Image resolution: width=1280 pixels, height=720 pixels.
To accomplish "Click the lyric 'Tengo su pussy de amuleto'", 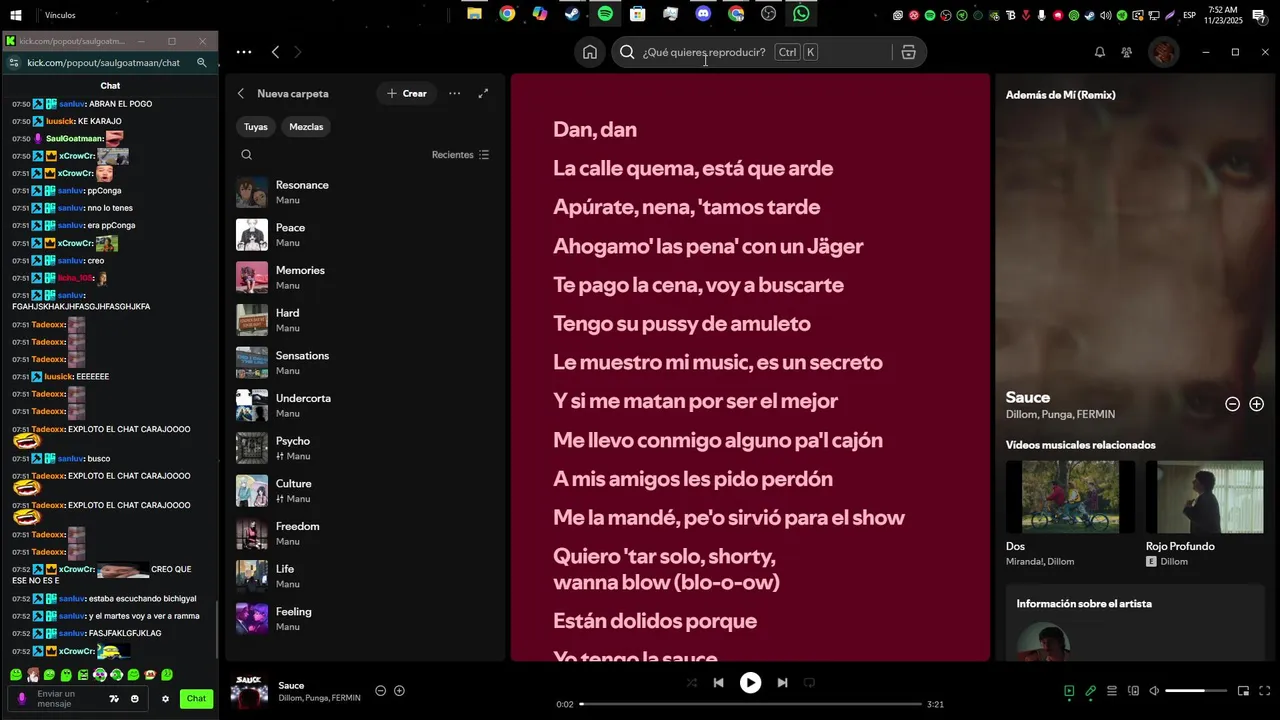I will [x=682, y=324].
